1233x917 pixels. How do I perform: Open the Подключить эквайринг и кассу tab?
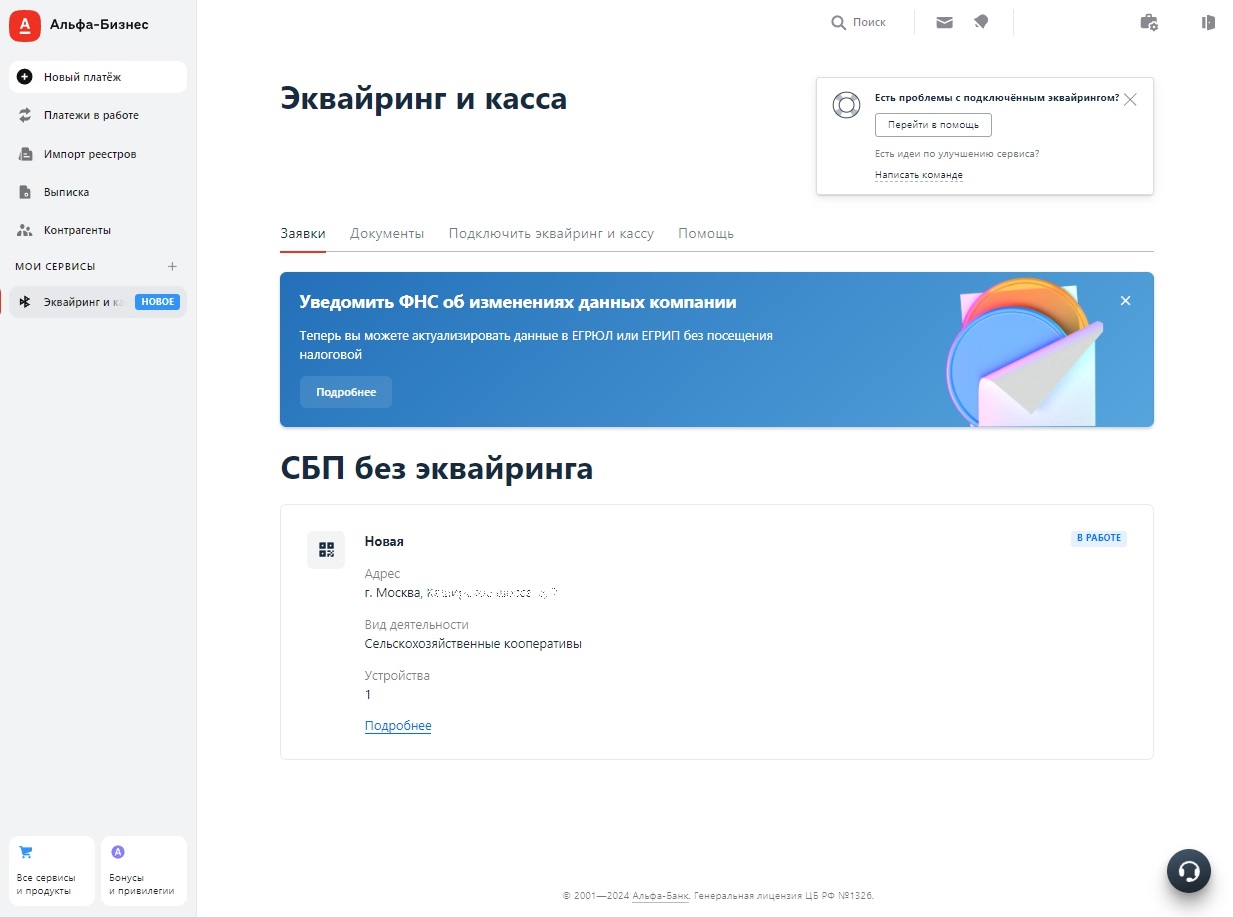[551, 234]
